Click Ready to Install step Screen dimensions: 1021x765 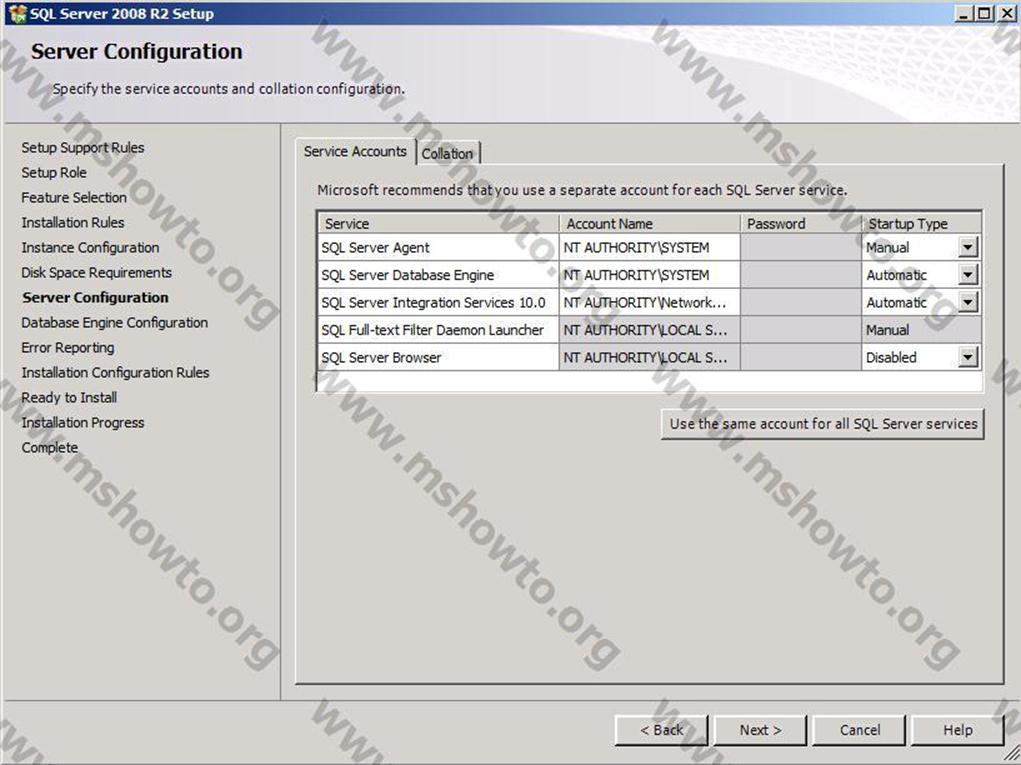[x=69, y=397]
